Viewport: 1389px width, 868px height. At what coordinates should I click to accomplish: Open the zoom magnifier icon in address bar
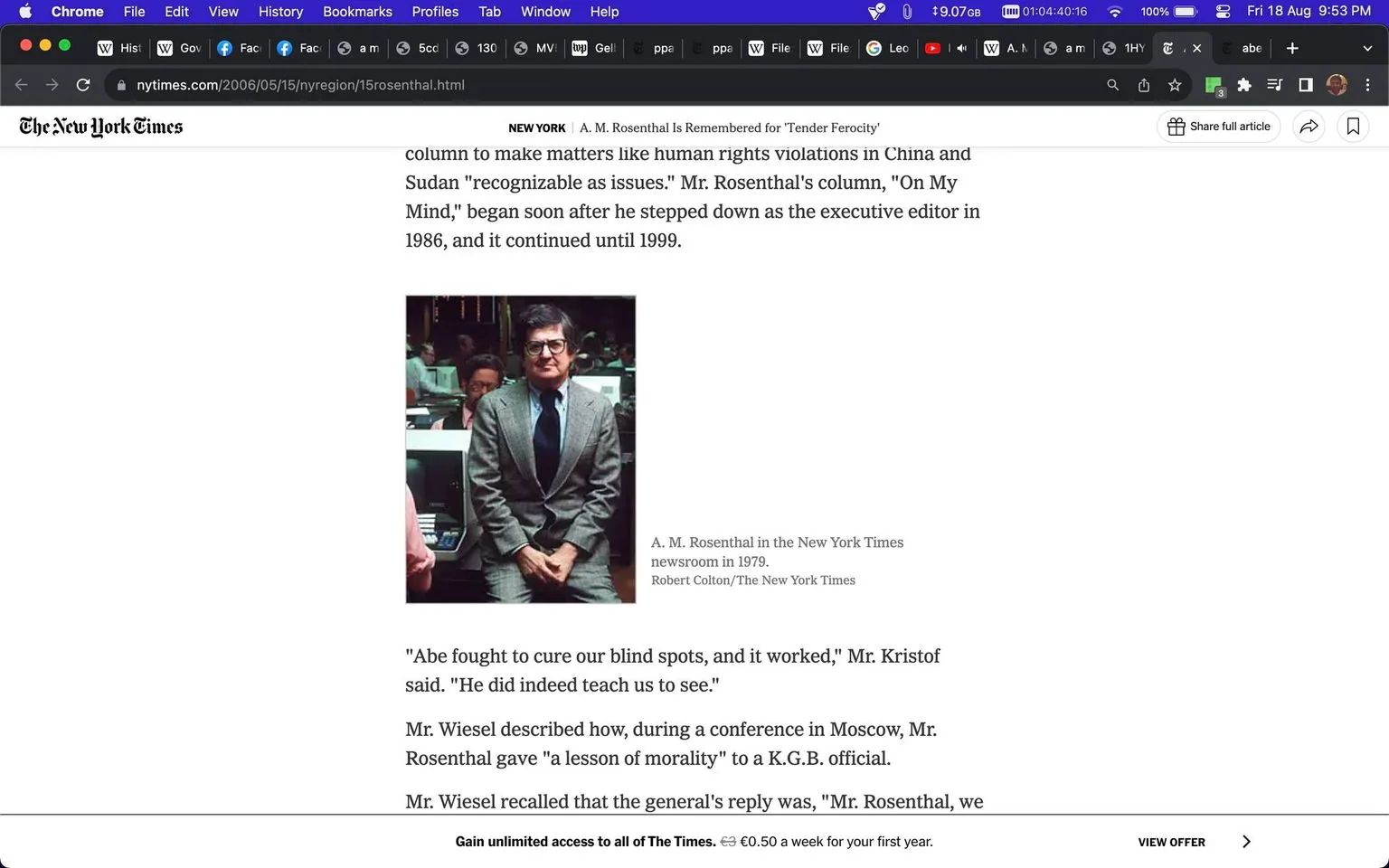pyautogui.click(x=1113, y=85)
